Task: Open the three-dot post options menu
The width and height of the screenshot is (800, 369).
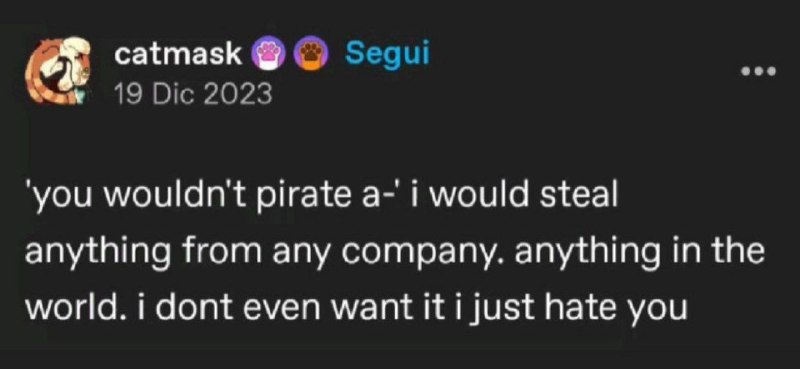Action: pyautogui.click(x=759, y=71)
